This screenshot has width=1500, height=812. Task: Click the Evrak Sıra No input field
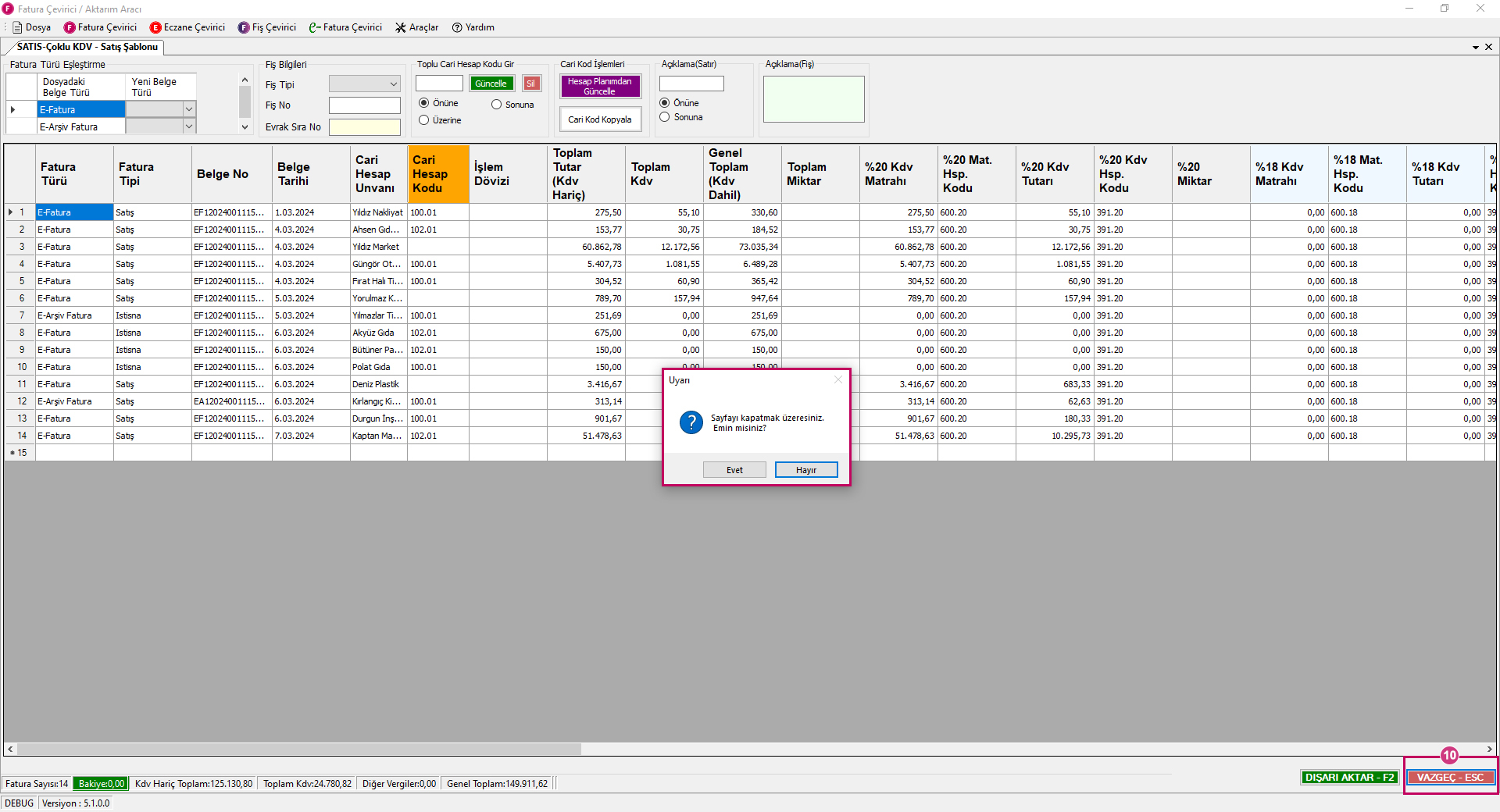point(364,126)
